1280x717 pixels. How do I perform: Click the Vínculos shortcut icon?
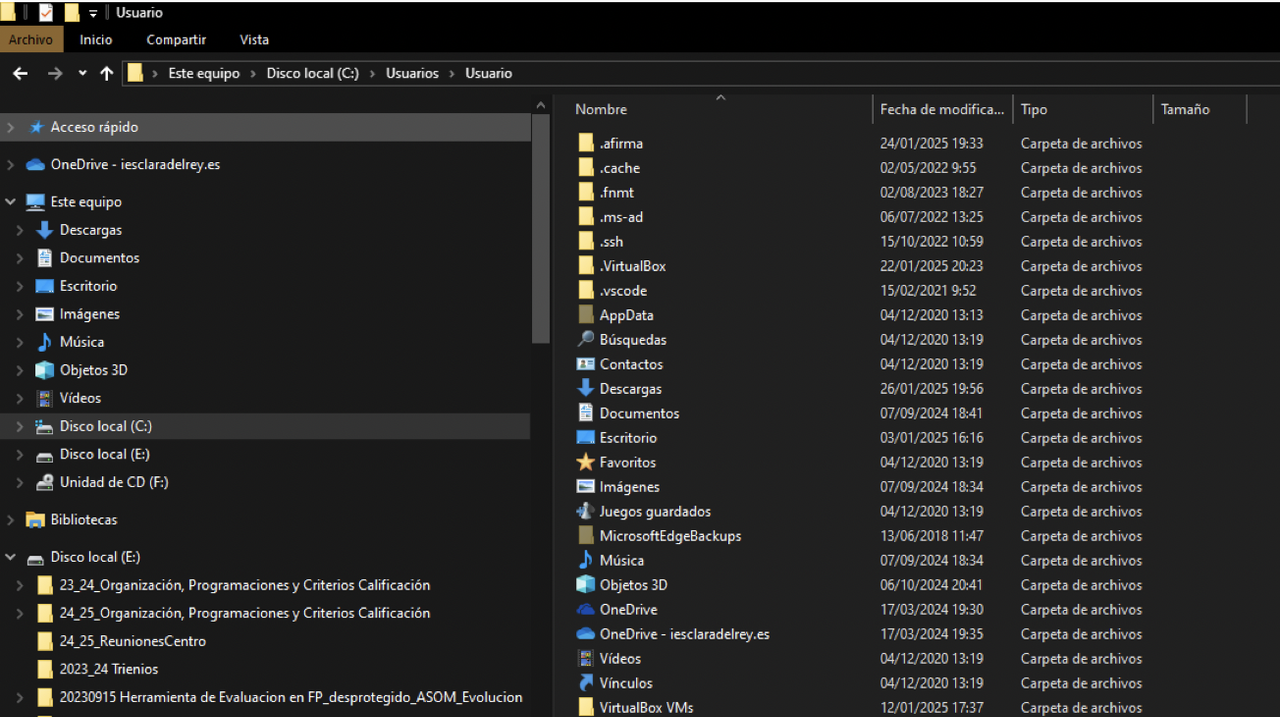coord(586,683)
